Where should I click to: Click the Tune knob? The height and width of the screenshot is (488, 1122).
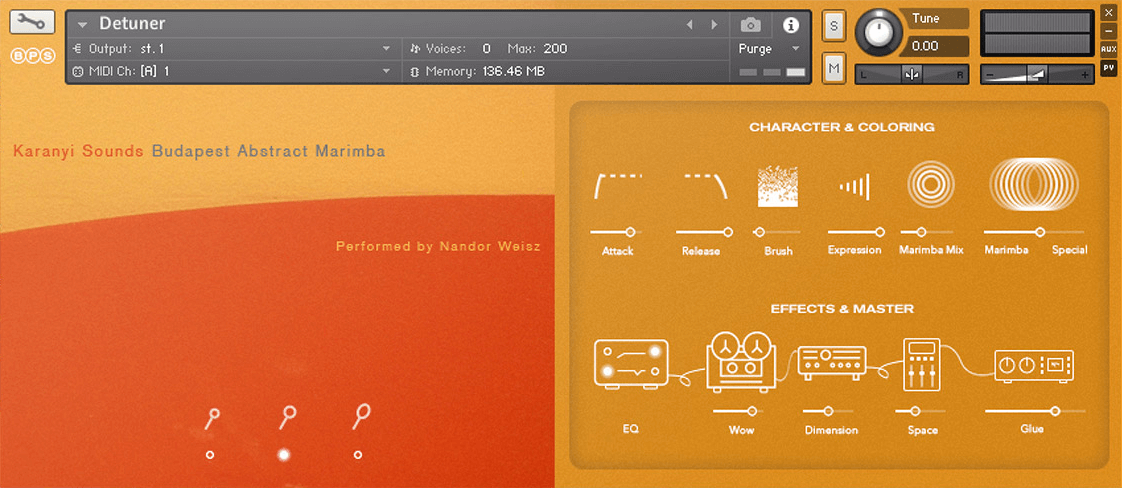point(879,33)
